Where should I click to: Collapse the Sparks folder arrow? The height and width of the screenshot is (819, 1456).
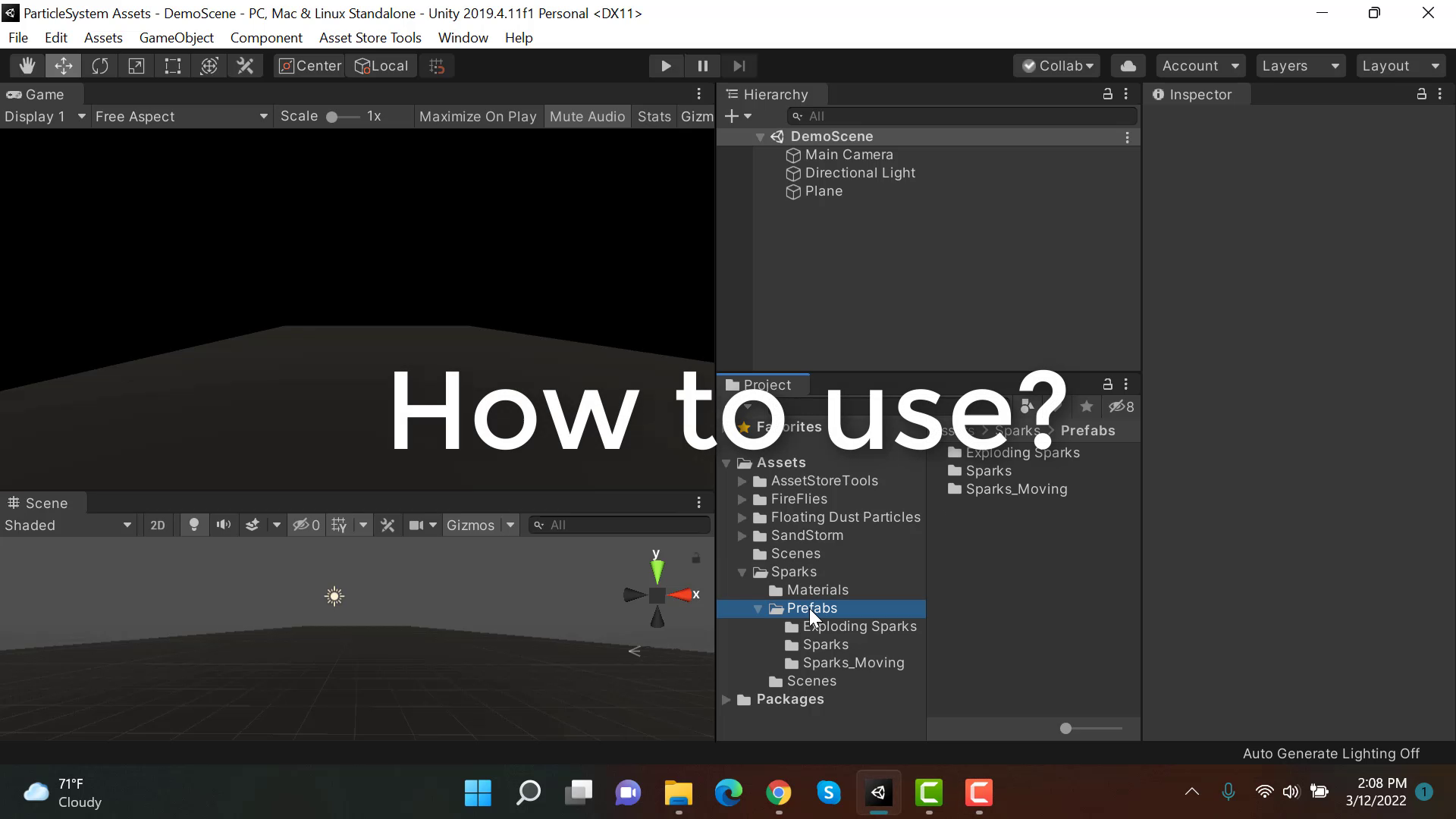(x=742, y=572)
